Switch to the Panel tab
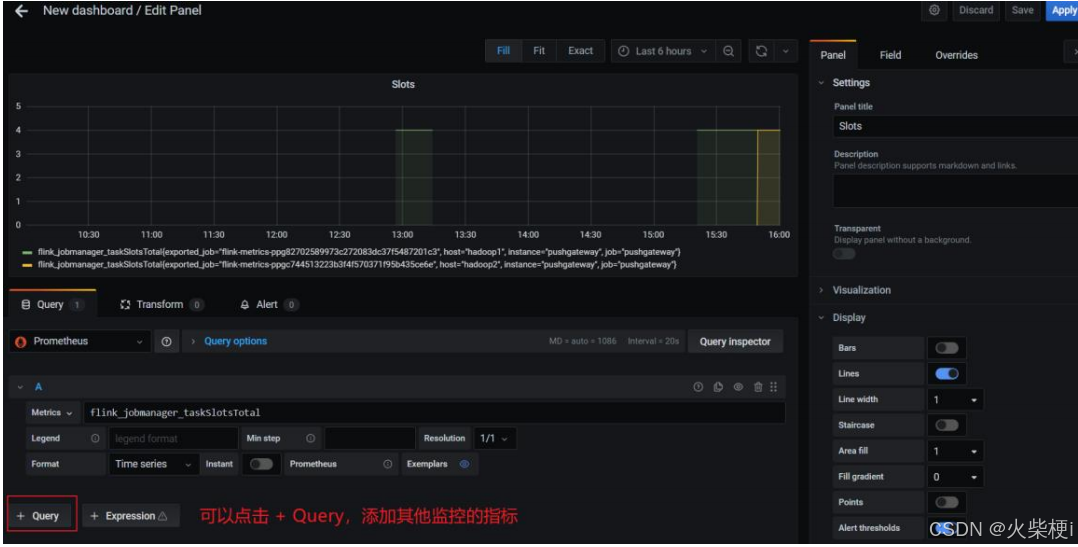Image resolution: width=1078 pixels, height=547 pixels. coord(833,55)
